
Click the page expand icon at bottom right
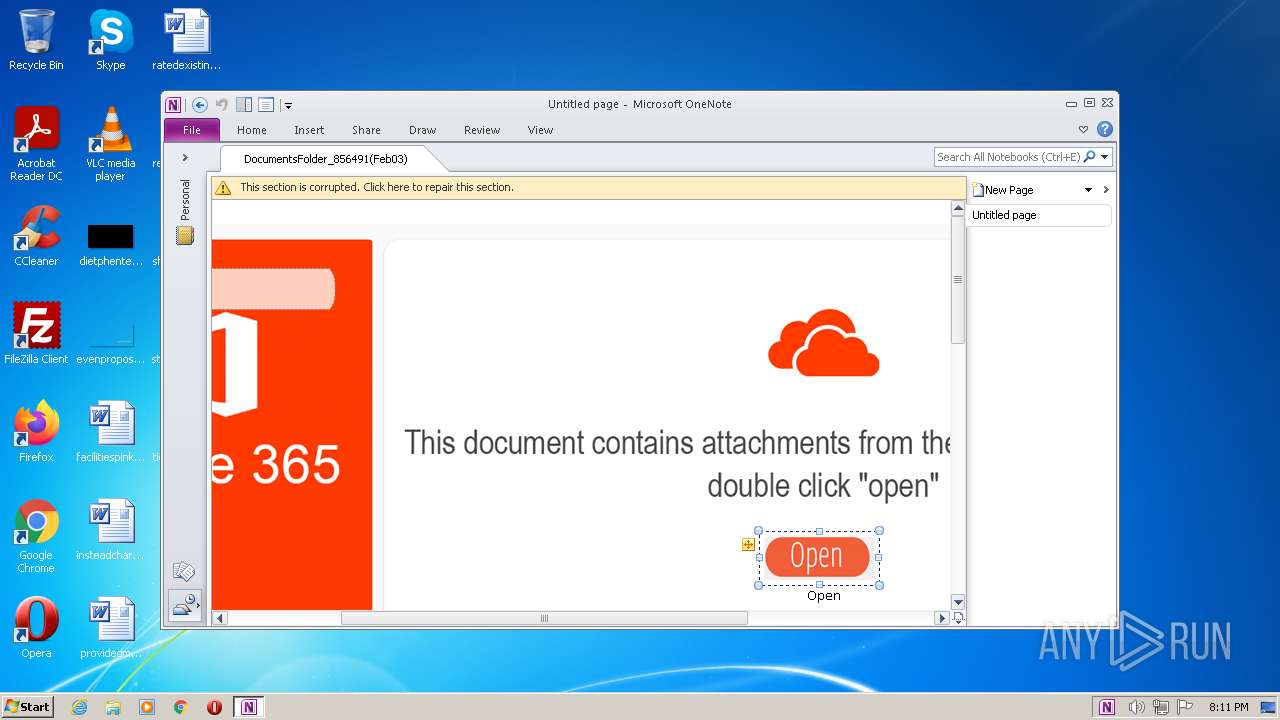(x=958, y=618)
